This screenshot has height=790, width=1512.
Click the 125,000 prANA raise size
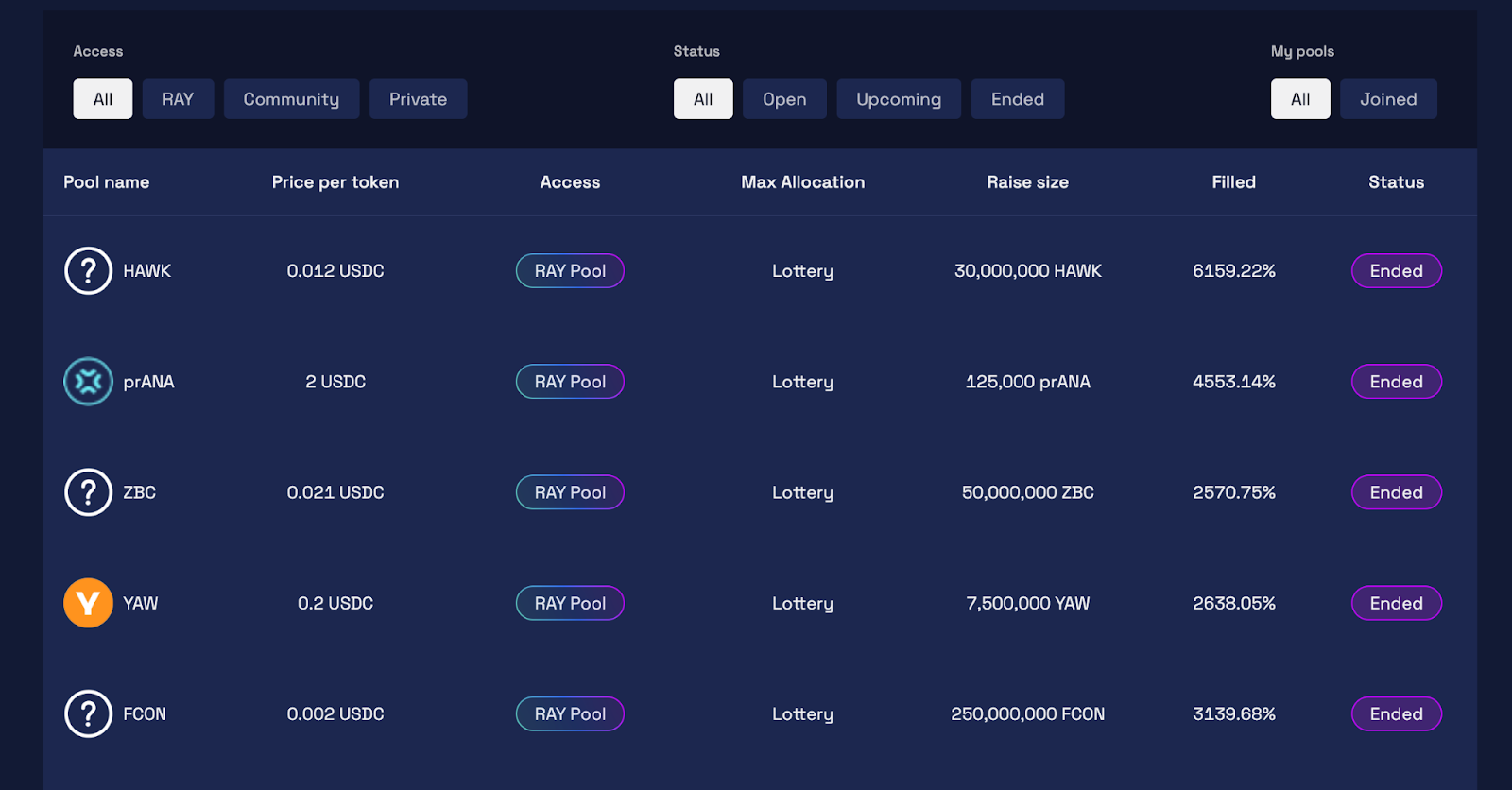1028,382
